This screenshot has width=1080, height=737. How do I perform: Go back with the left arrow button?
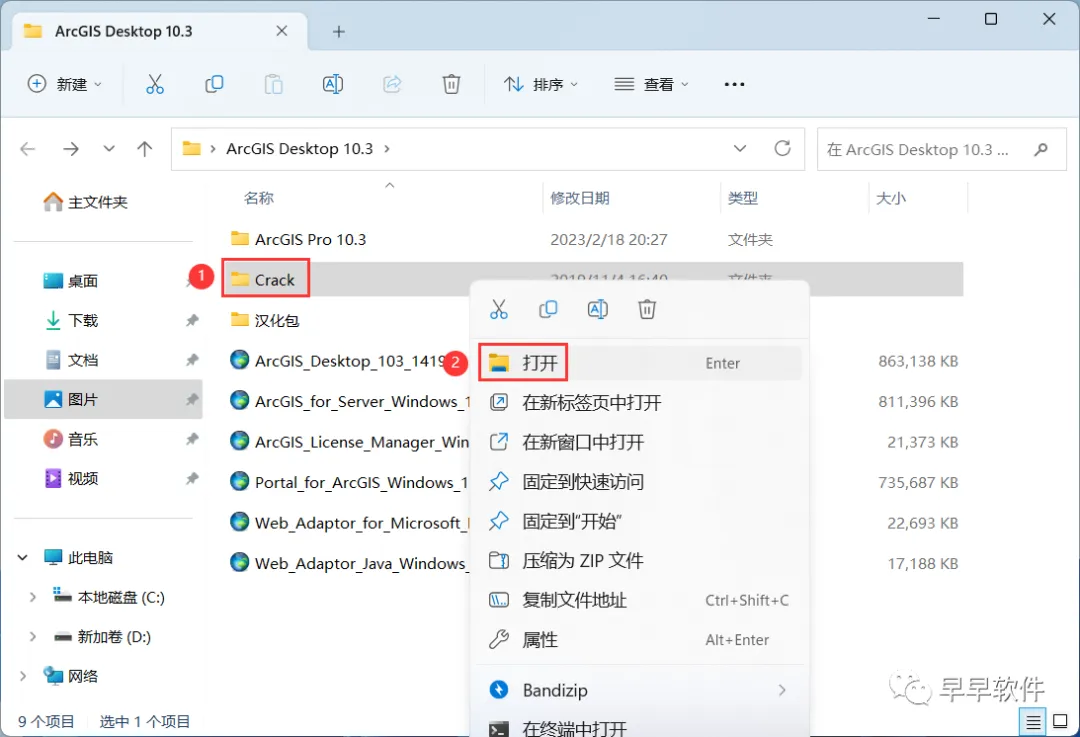point(28,149)
